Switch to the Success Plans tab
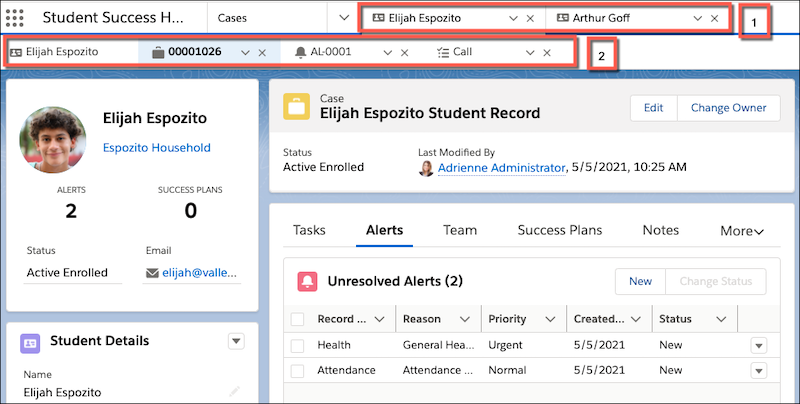The height and width of the screenshot is (404, 800). coord(560,230)
